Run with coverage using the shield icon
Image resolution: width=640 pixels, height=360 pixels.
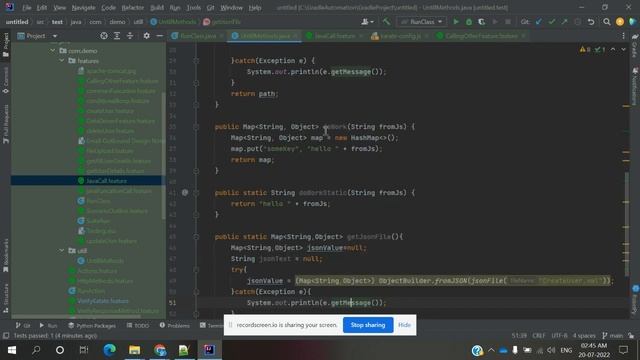point(482,22)
